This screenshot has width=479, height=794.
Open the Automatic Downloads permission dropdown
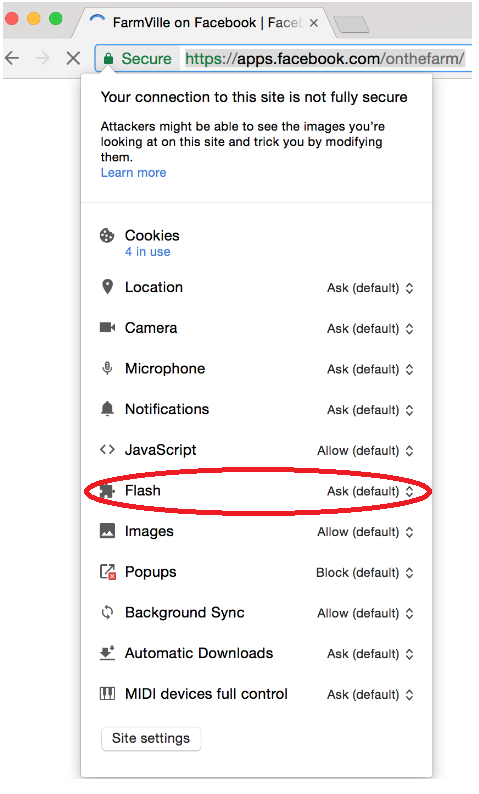[370, 654]
